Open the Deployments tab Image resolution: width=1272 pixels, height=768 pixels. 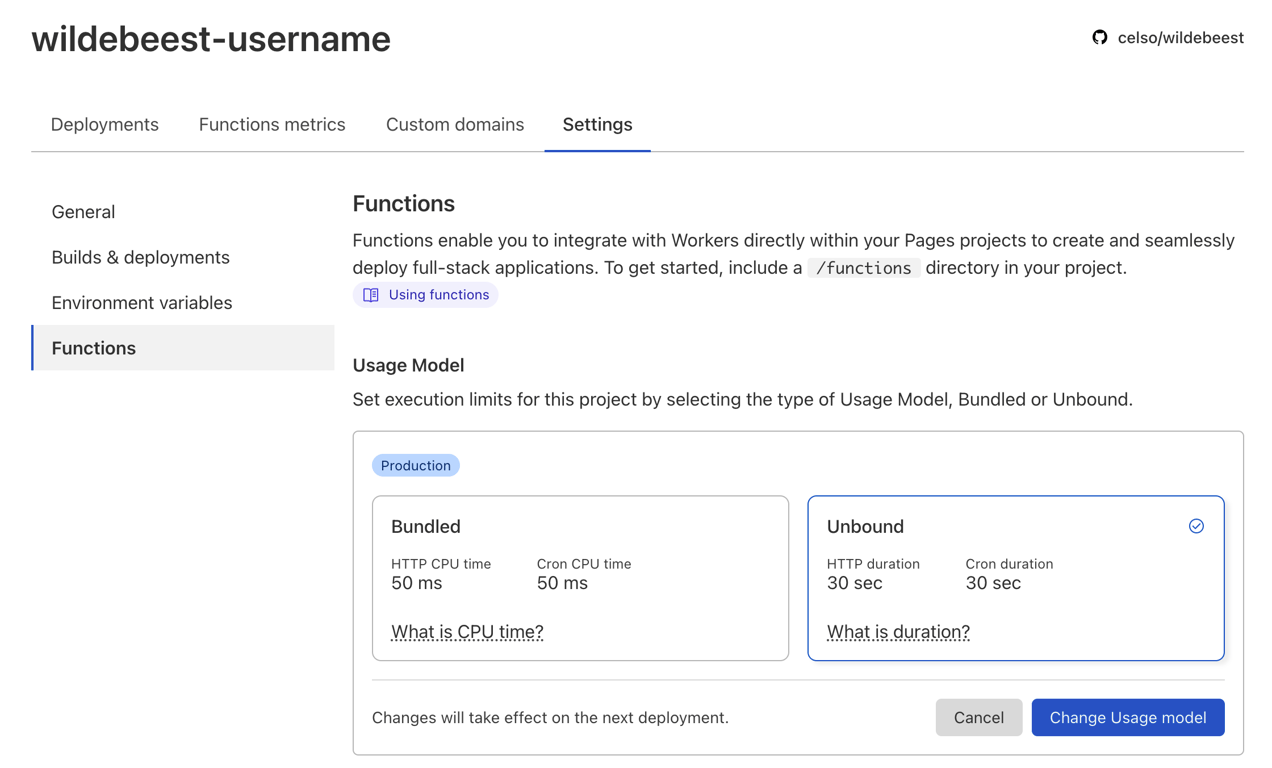(105, 125)
